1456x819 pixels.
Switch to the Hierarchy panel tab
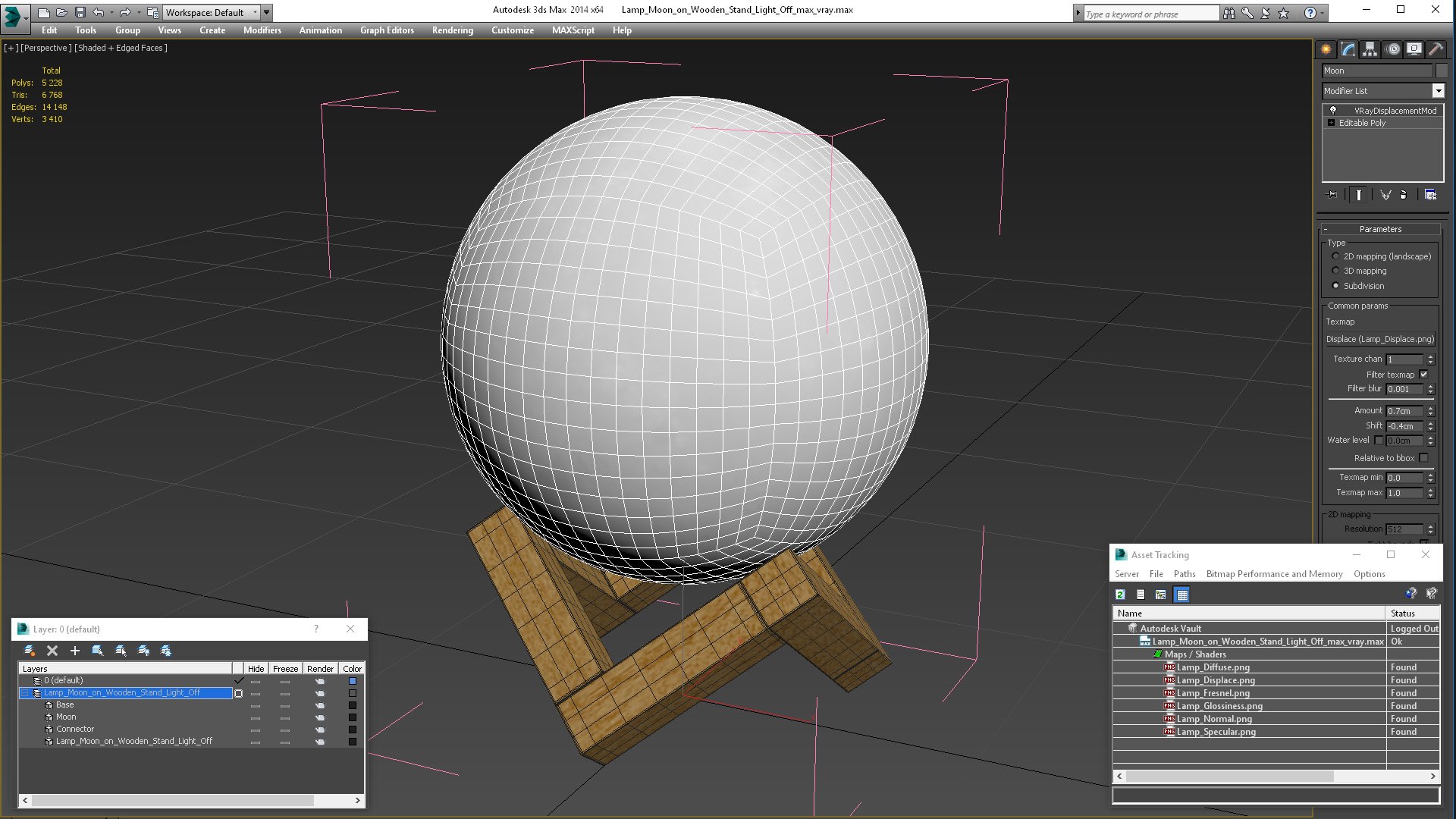[x=1370, y=49]
